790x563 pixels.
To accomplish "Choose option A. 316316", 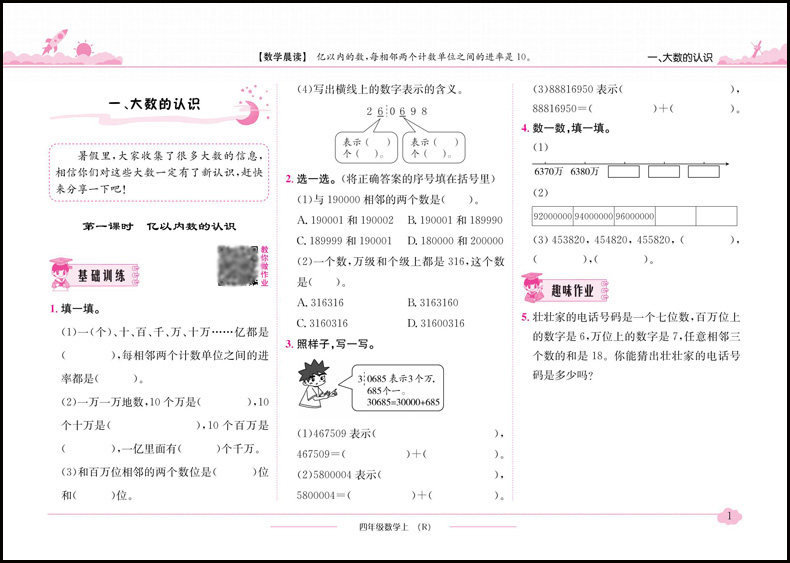I will [x=320, y=302].
